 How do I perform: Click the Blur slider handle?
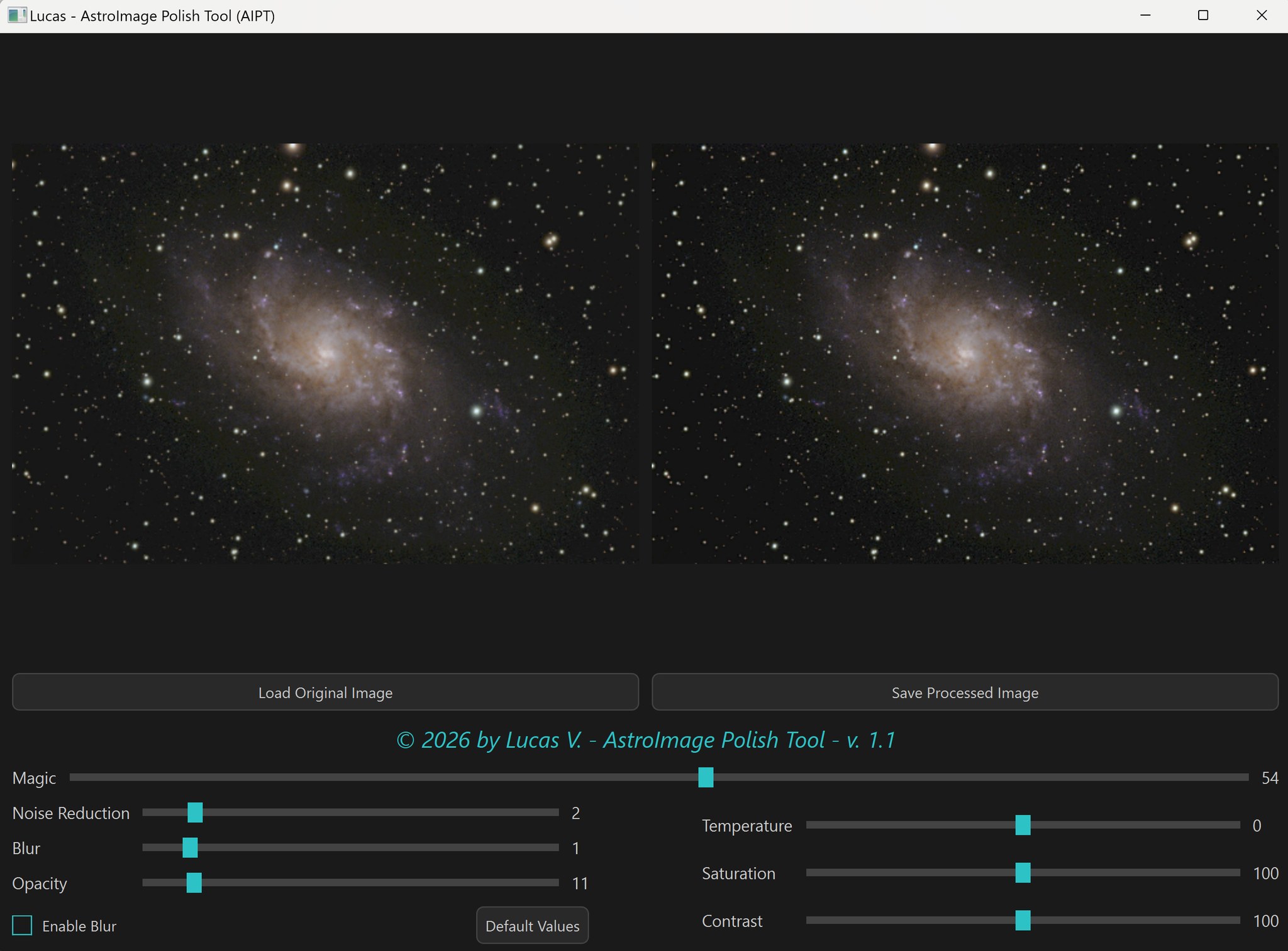pos(190,848)
